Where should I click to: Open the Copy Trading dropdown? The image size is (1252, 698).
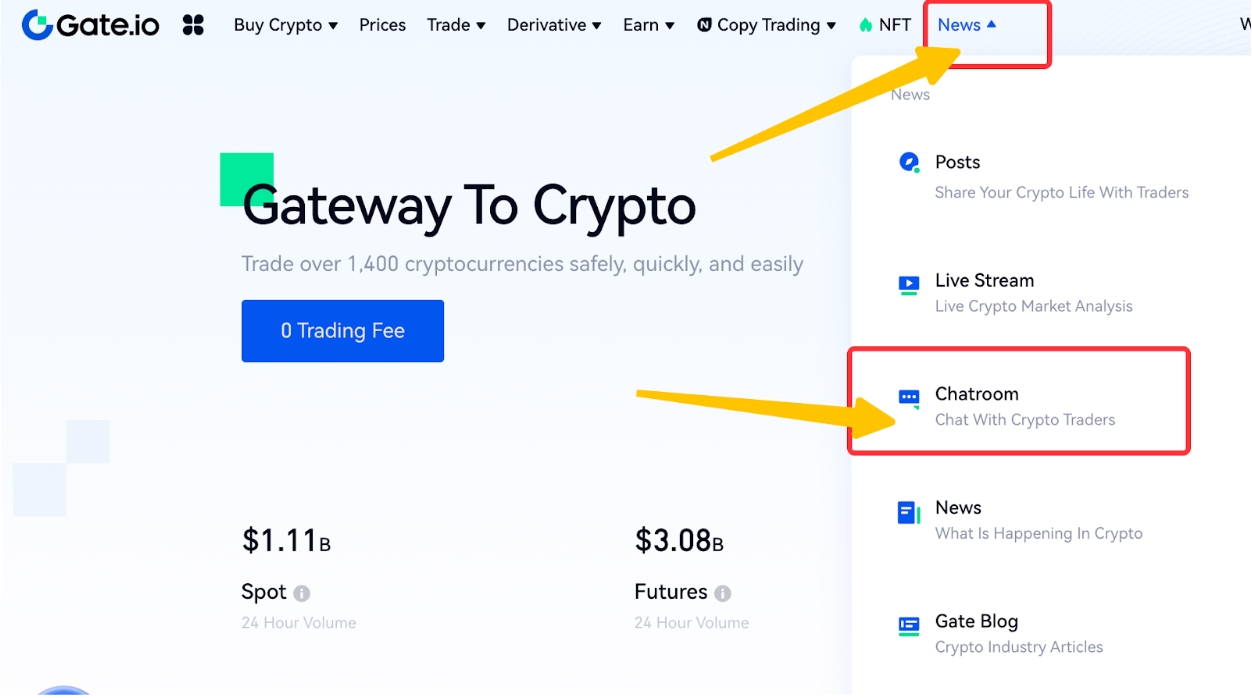pos(767,25)
